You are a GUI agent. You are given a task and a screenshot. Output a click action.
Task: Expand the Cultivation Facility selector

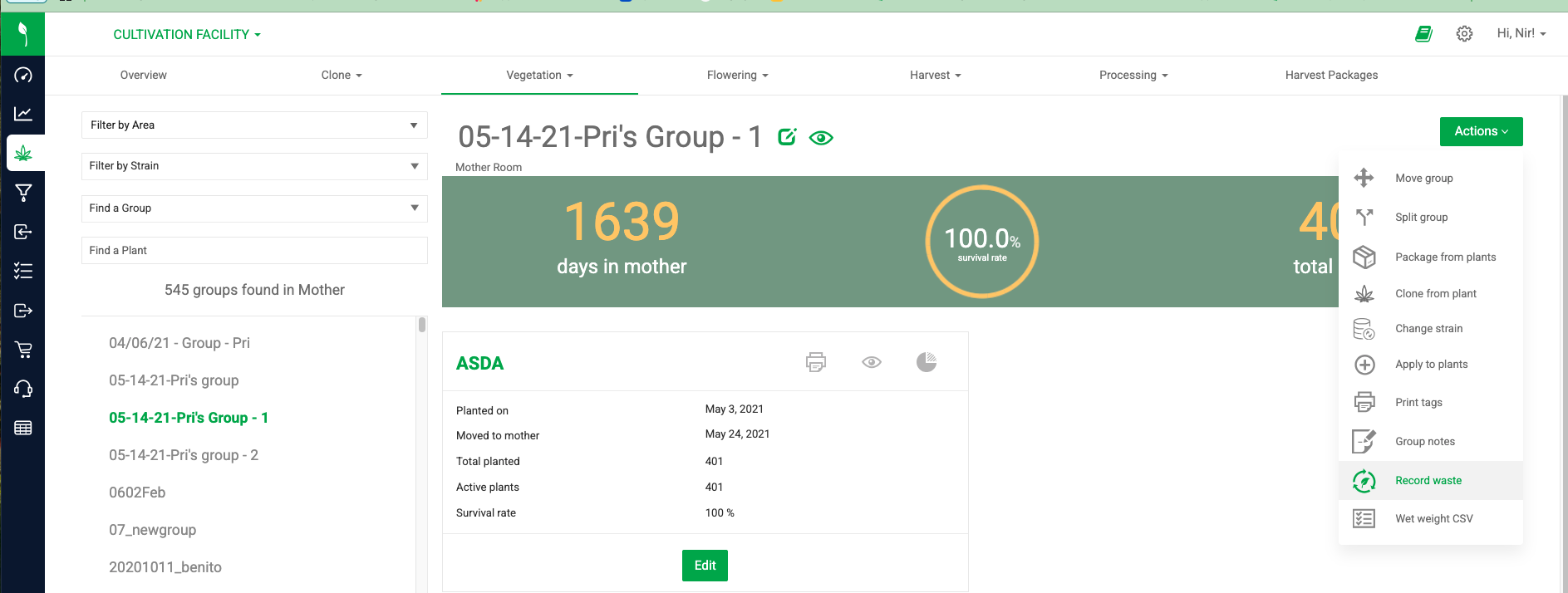187,35
